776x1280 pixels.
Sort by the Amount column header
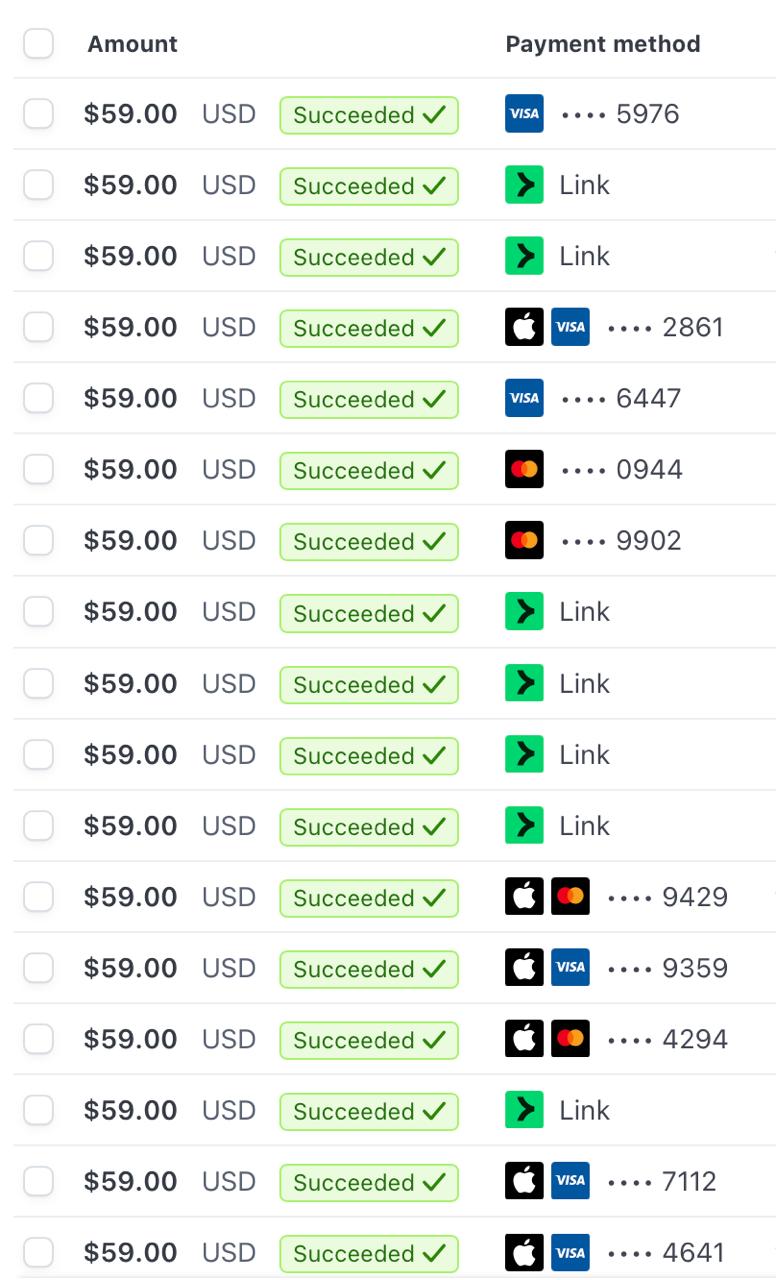132,44
